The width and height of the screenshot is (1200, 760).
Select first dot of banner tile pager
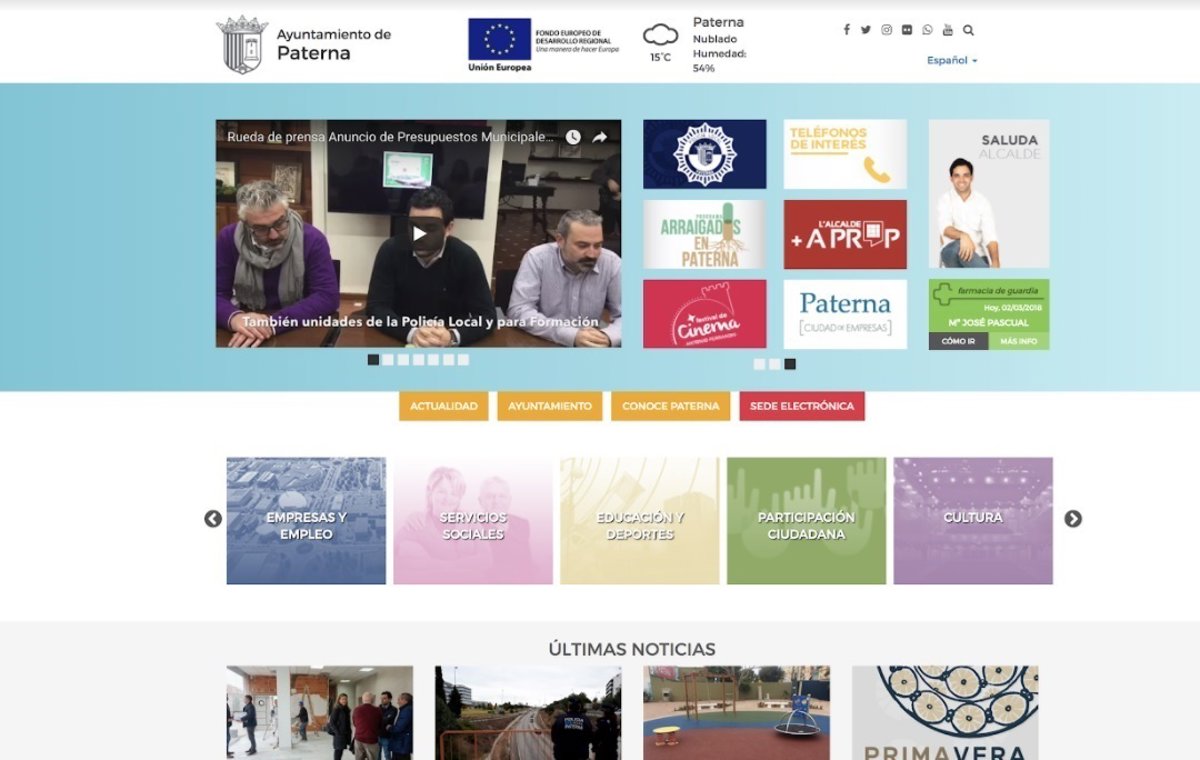tap(759, 365)
